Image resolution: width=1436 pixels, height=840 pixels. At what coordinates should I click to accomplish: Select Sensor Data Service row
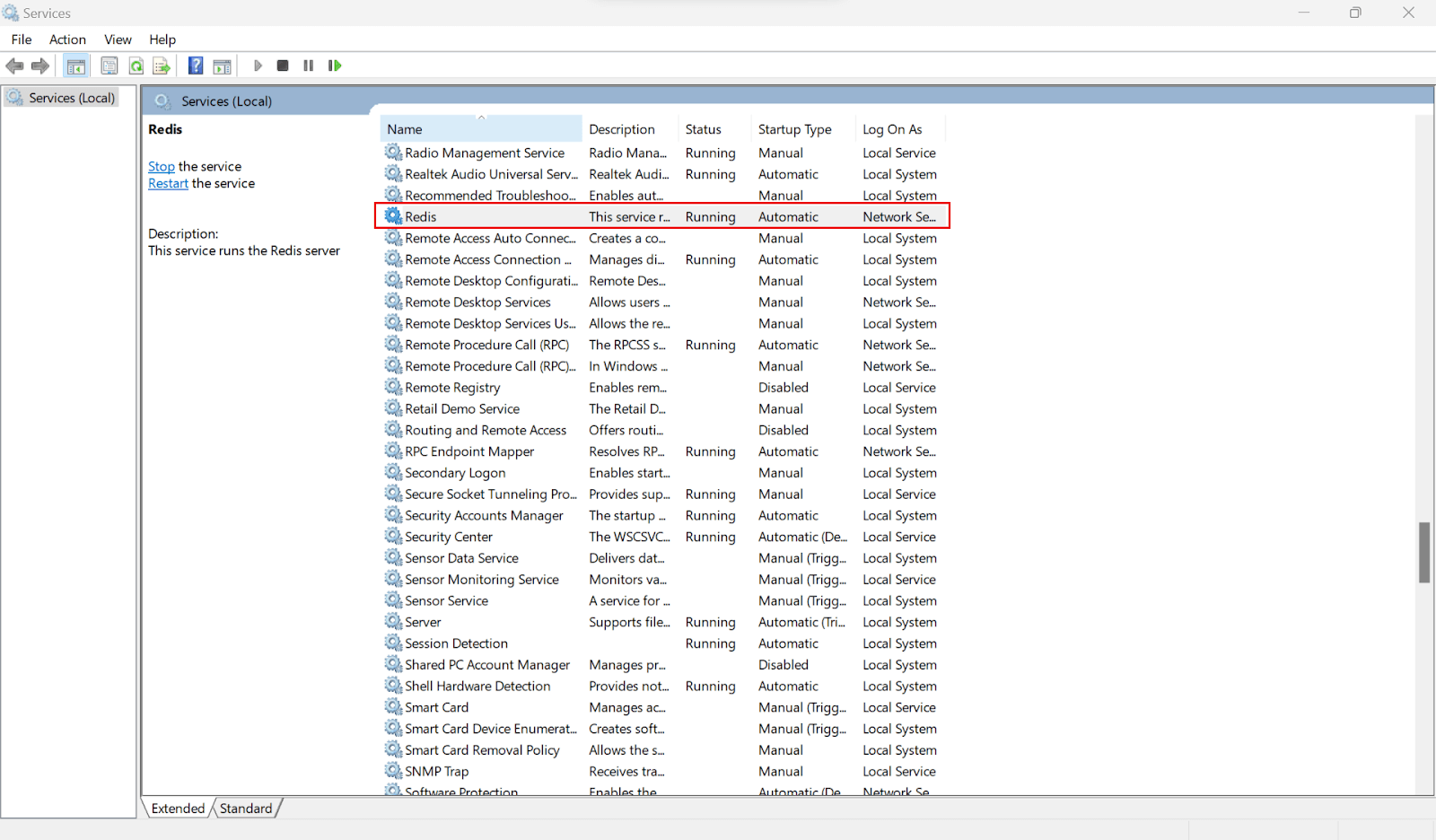[664, 557]
